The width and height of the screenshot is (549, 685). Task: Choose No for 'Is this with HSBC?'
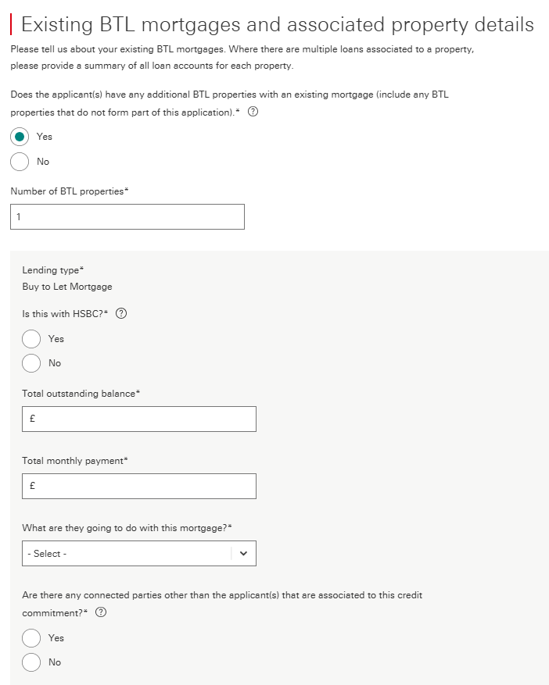pyautogui.click(x=31, y=363)
